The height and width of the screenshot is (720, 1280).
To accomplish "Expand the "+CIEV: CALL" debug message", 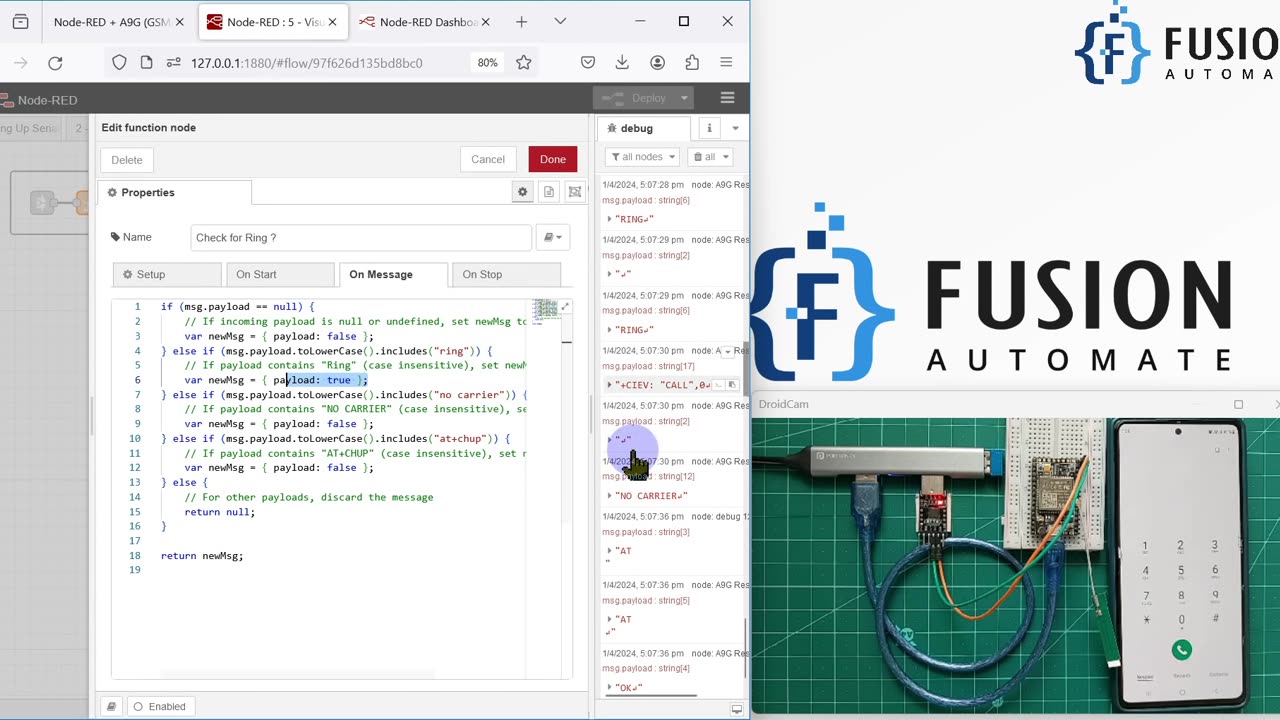I will [610, 385].
